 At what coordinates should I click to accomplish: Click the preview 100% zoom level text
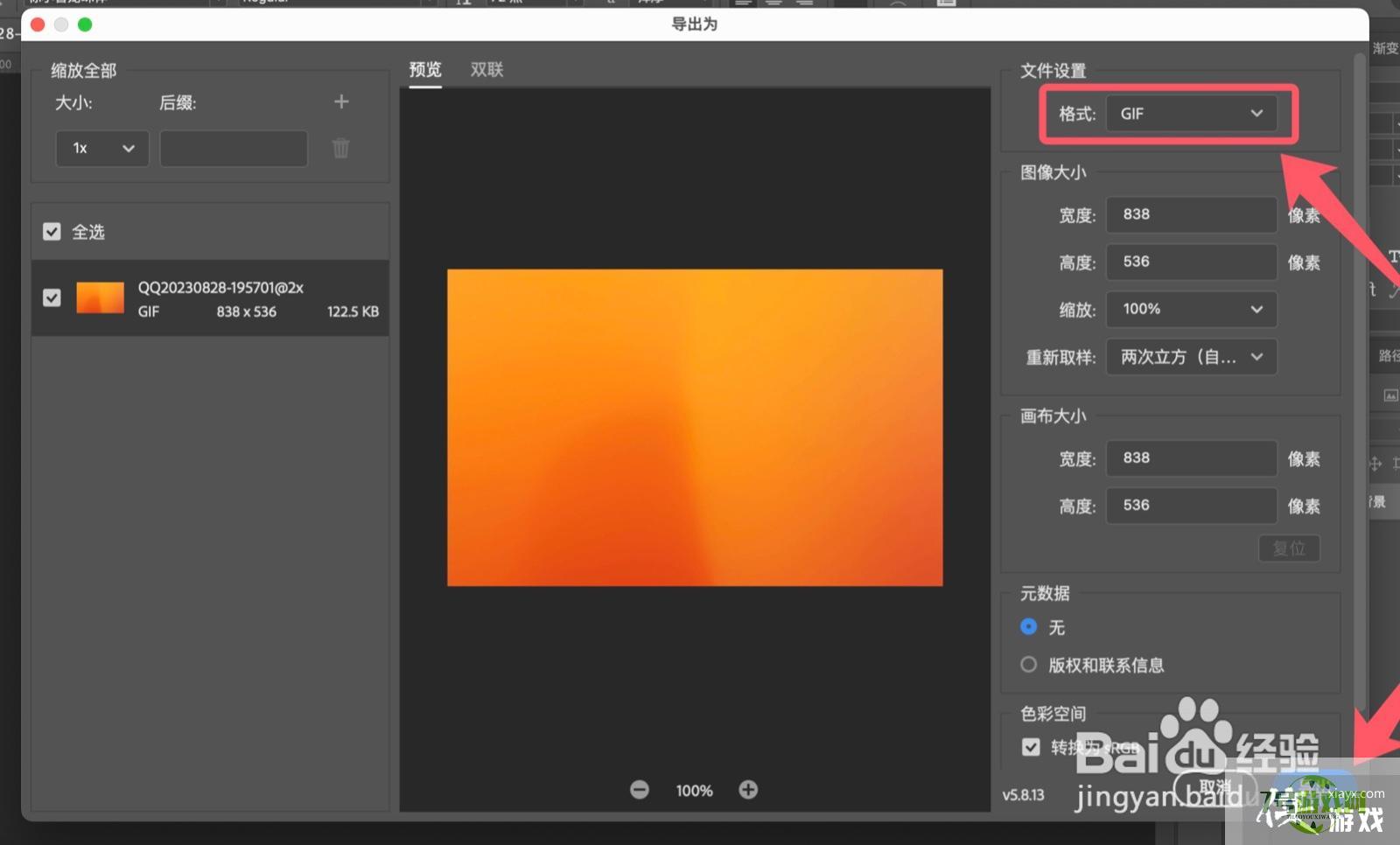click(x=694, y=791)
